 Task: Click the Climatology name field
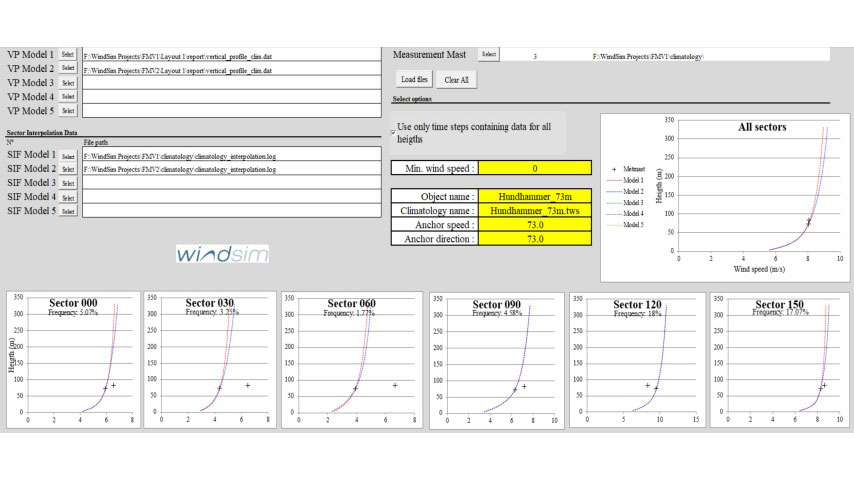535,211
